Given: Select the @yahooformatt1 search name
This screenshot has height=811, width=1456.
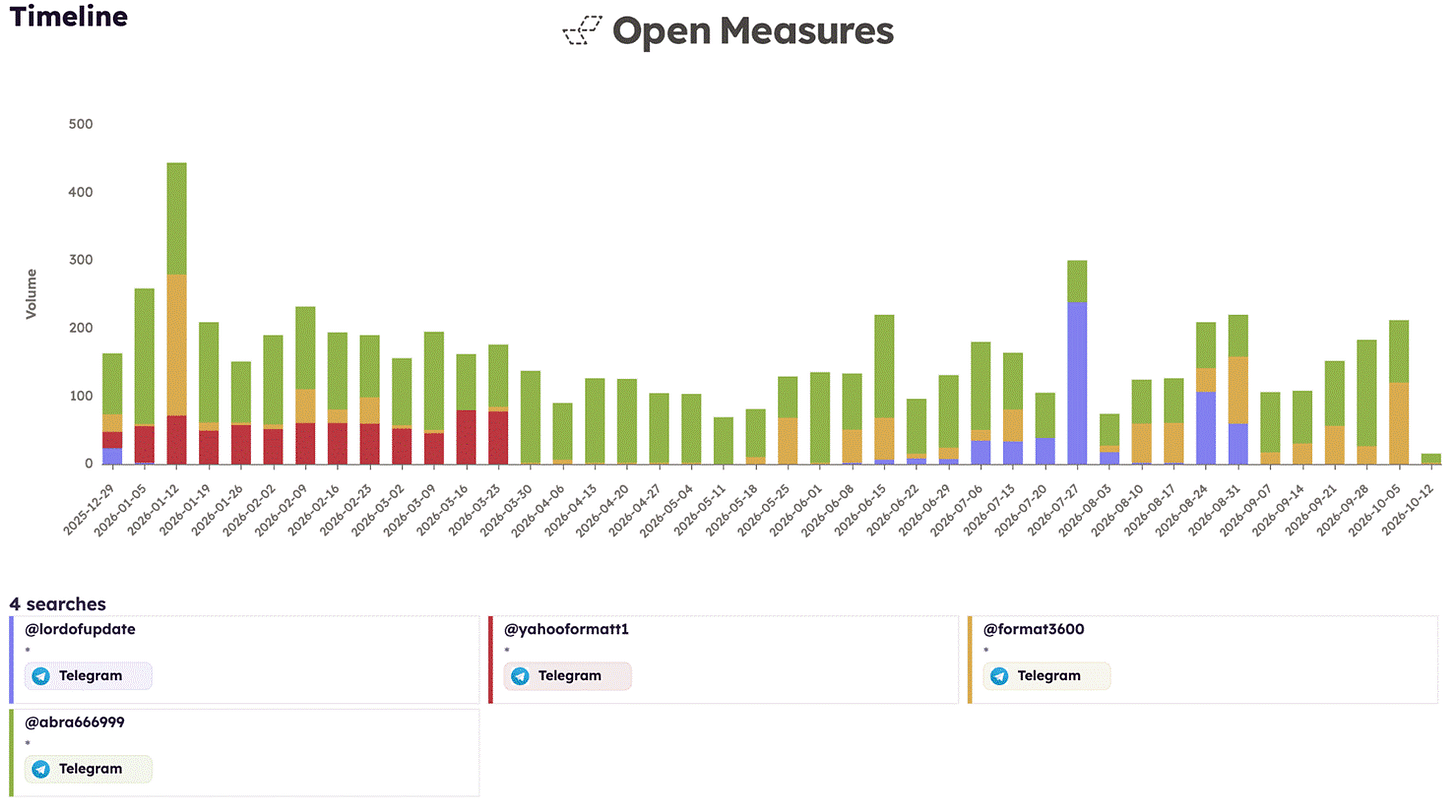Looking at the screenshot, I should (x=566, y=630).
